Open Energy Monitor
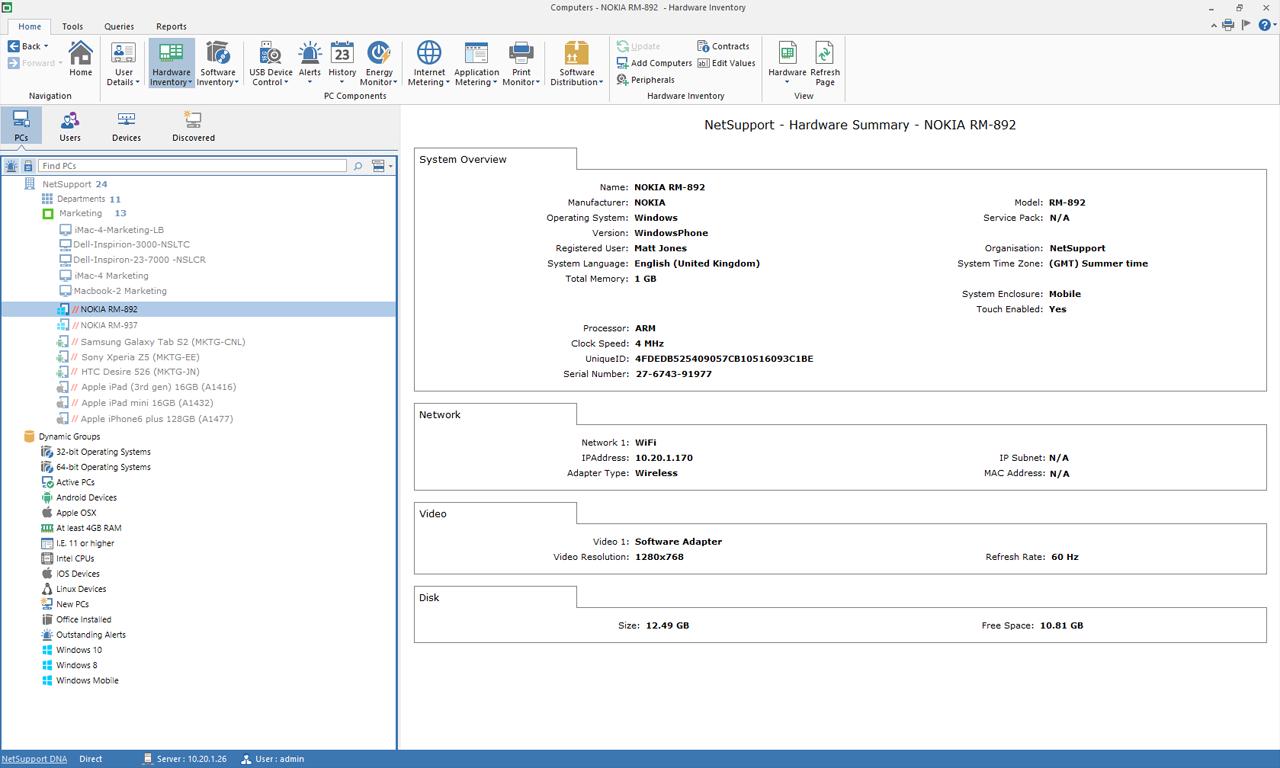Screen dimensions: 1280x768 [x=379, y=63]
